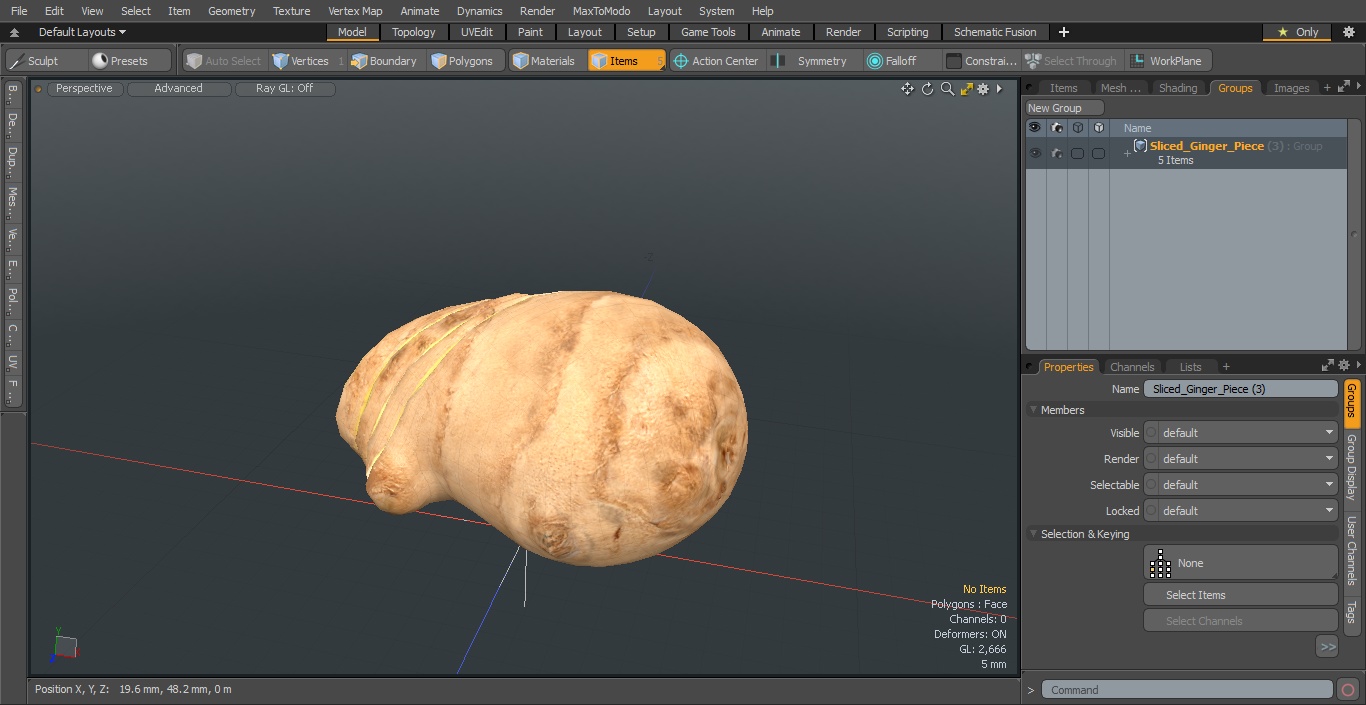Screen dimensions: 1366x705
Task: Open the Perspective view type dropdown
Action: tap(85, 89)
